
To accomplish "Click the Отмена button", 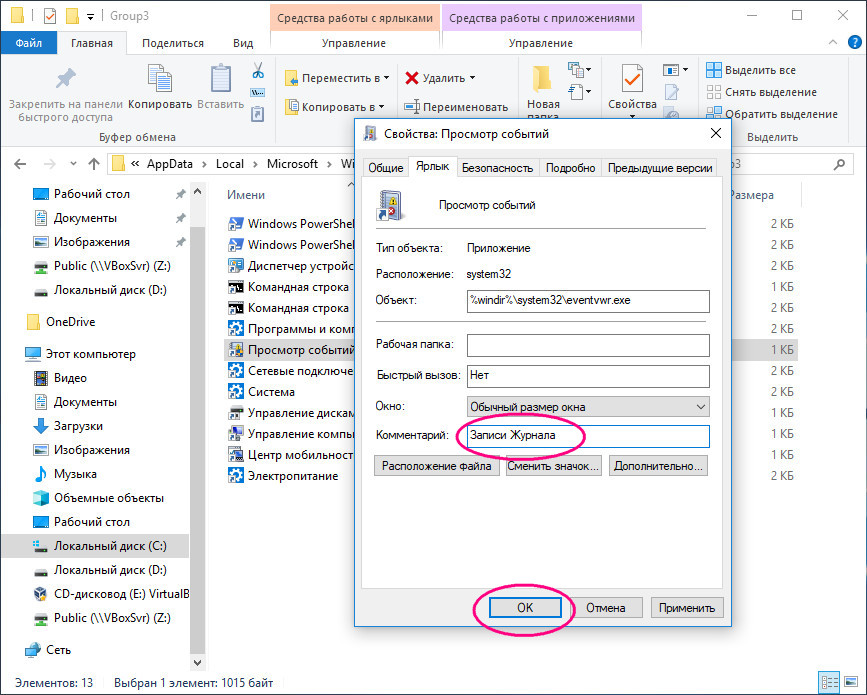I will [606, 608].
